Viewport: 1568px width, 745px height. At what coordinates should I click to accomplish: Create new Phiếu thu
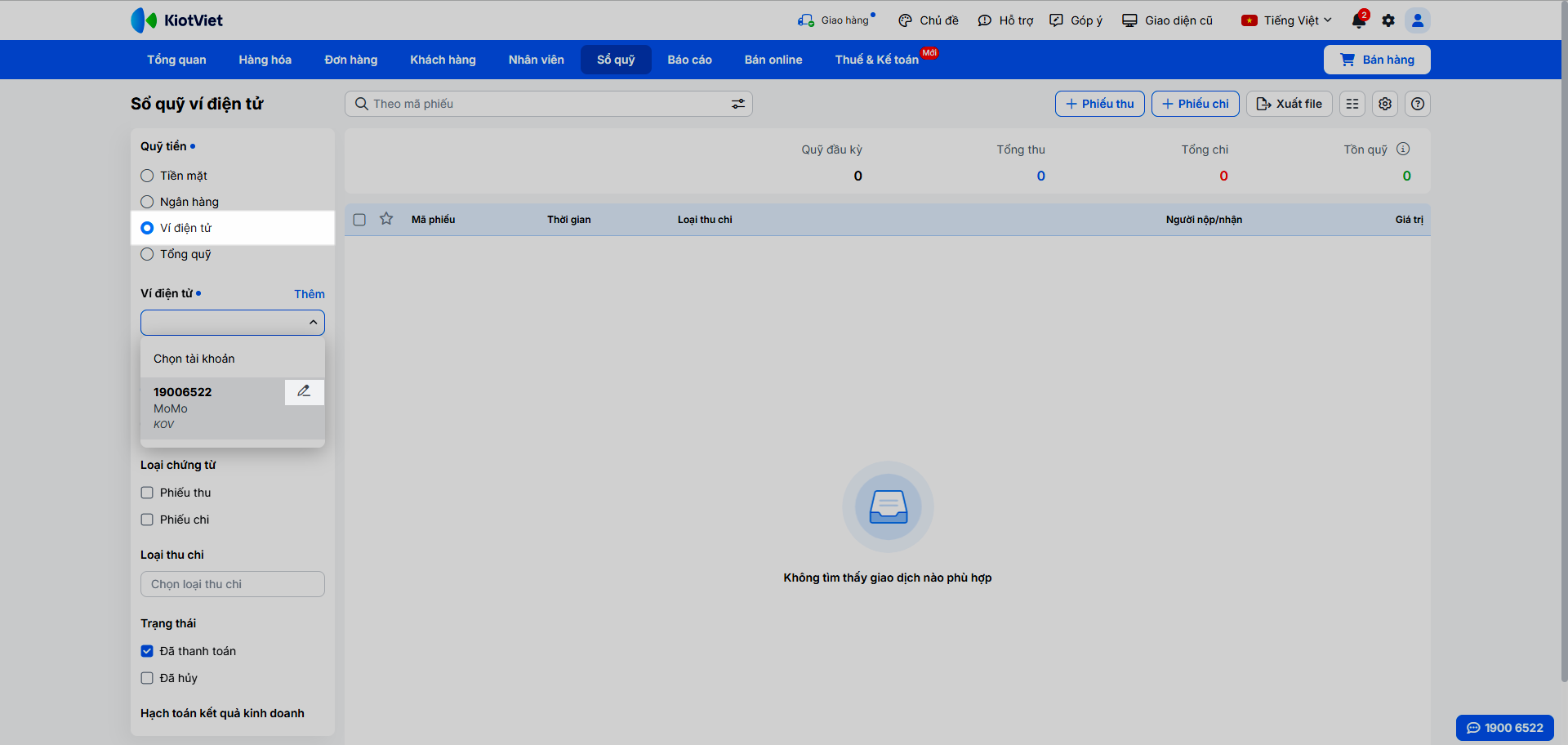point(1100,104)
